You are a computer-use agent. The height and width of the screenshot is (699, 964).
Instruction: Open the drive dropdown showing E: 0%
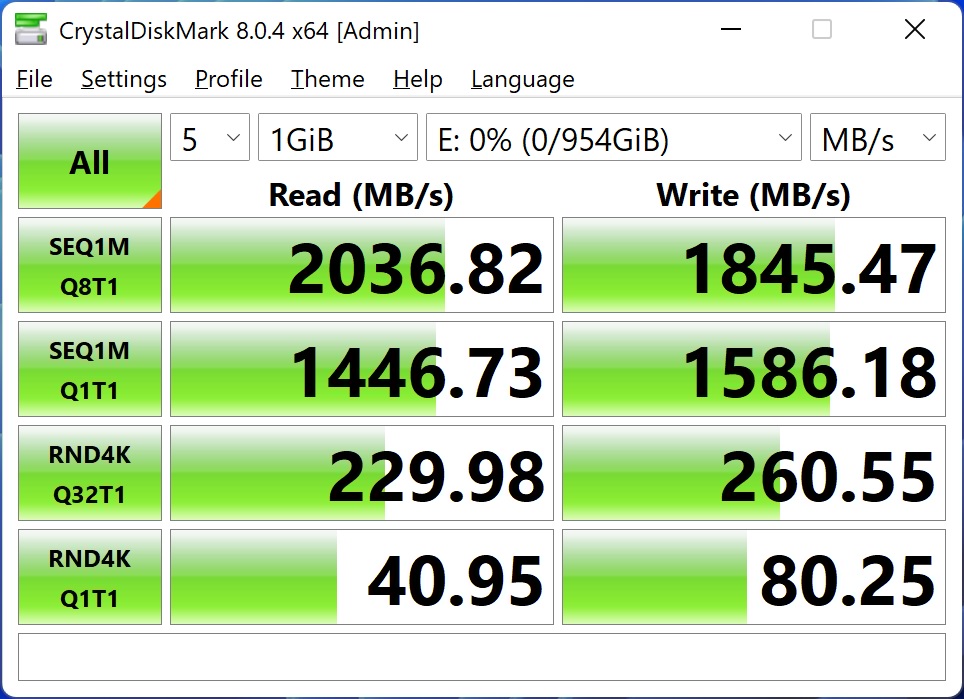(x=614, y=137)
